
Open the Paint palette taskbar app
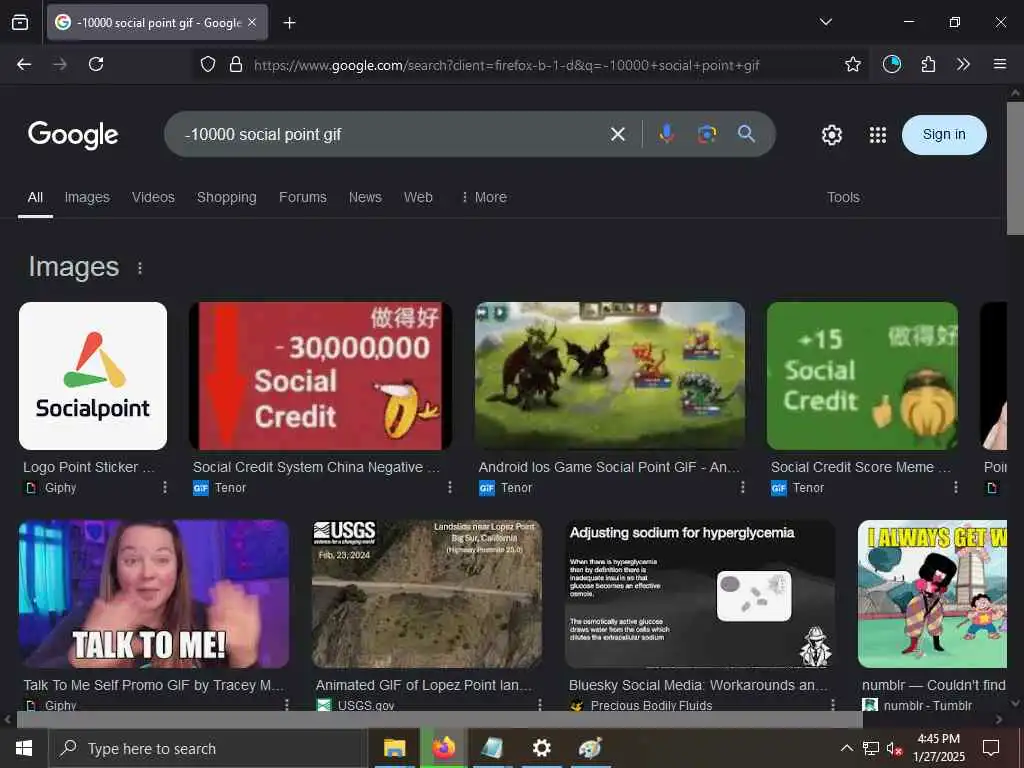(x=590, y=748)
